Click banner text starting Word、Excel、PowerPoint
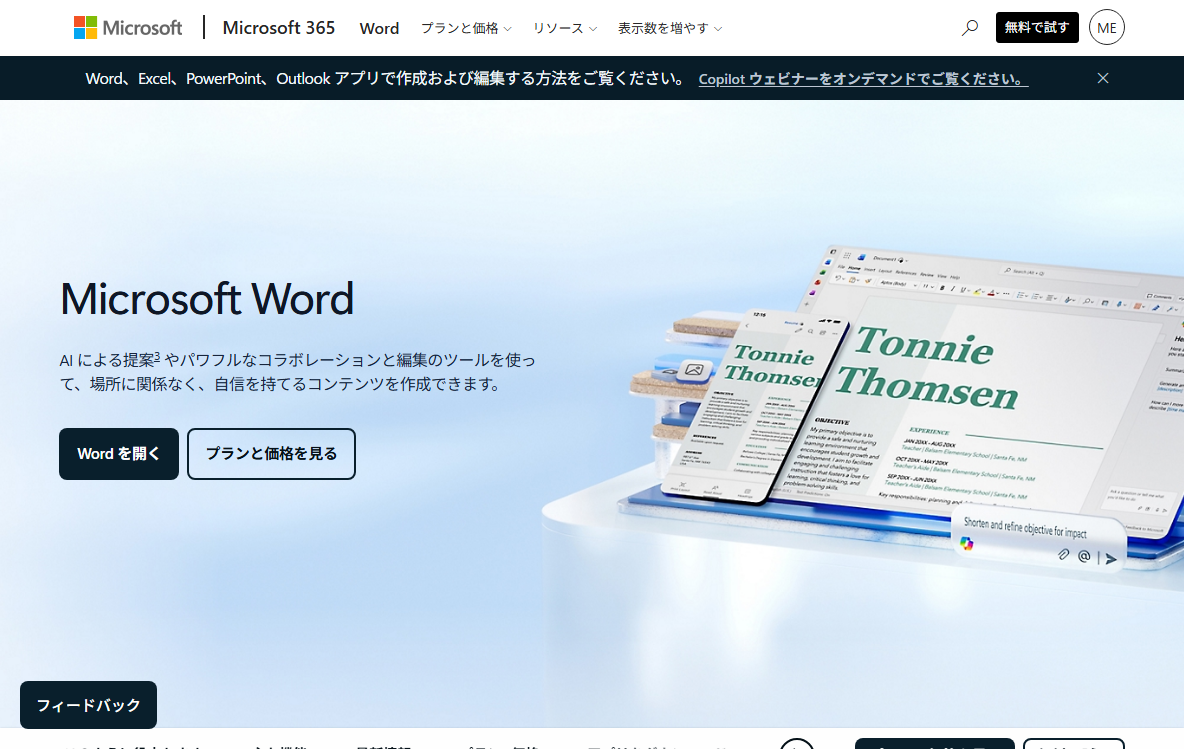Image resolution: width=1184 pixels, height=749 pixels. [385, 79]
